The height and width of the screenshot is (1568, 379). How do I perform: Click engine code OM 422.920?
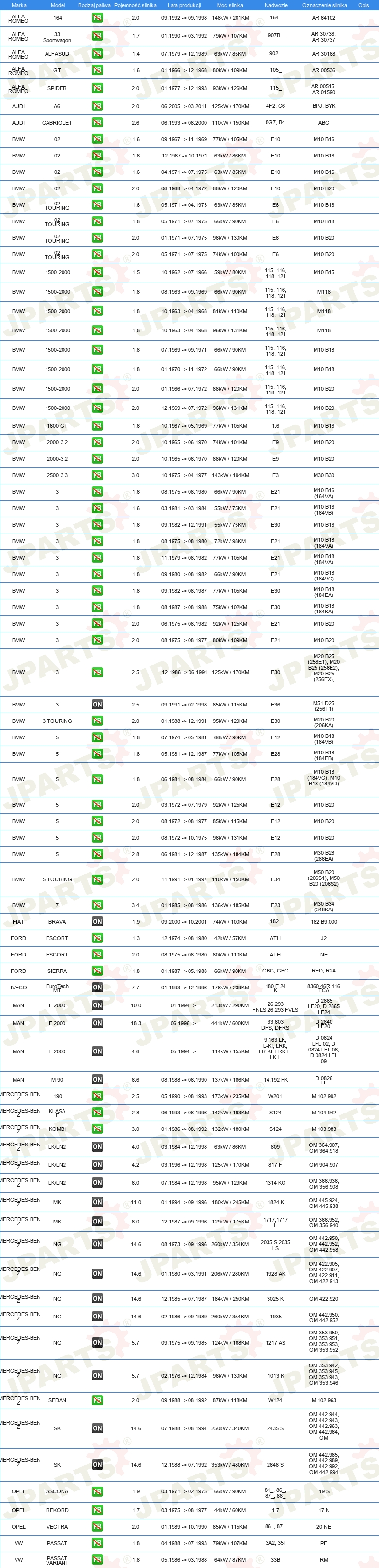(324, 1298)
